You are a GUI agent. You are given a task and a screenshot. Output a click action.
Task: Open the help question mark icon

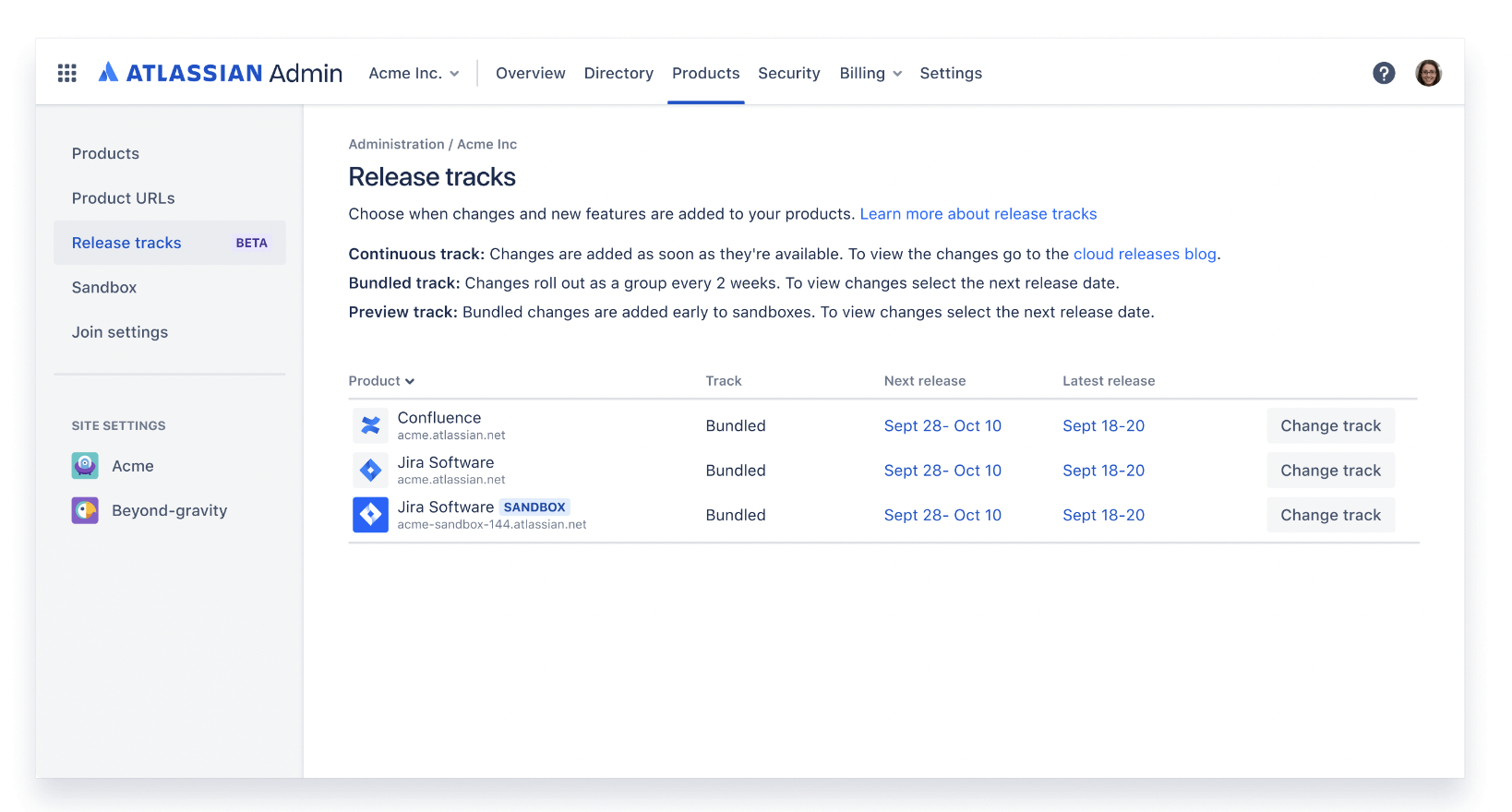pyautogui.click(x=1383, y=73)
